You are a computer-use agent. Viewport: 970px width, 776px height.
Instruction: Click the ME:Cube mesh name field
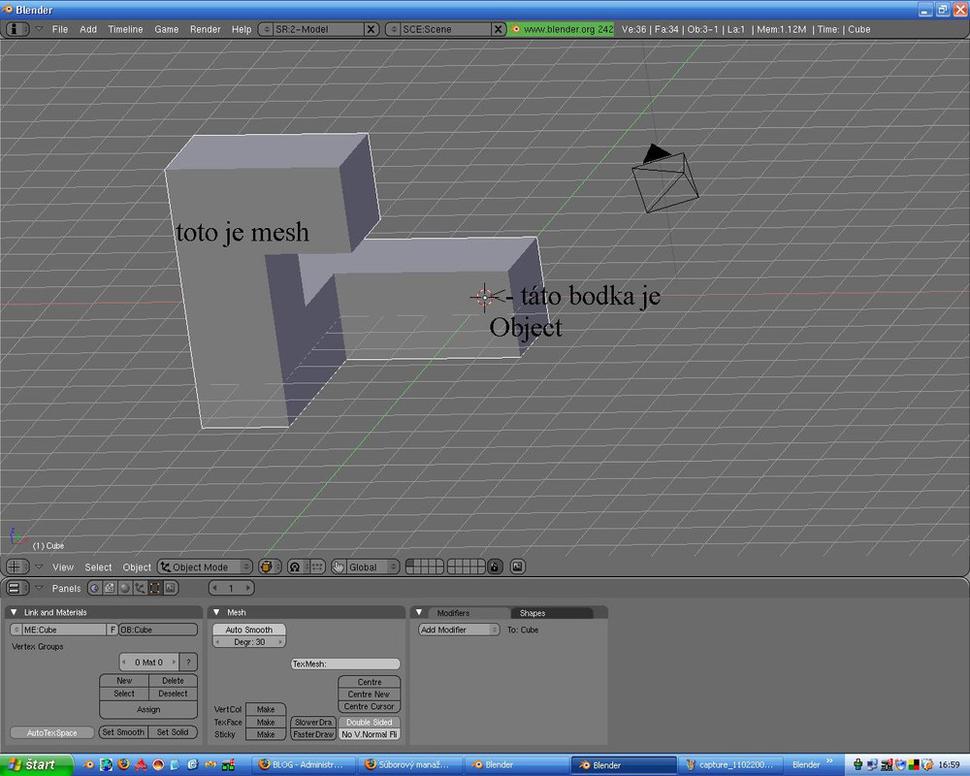click(x=64, y=629)
